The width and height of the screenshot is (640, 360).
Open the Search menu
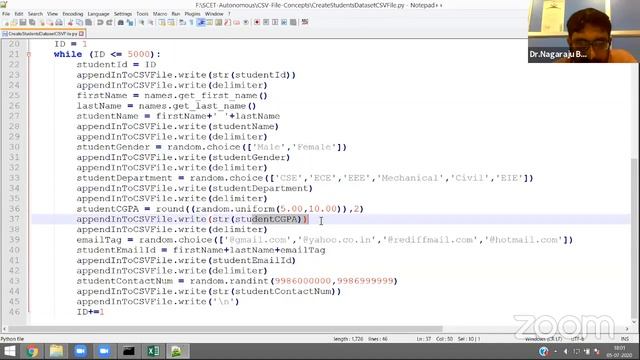click(36, 14)
